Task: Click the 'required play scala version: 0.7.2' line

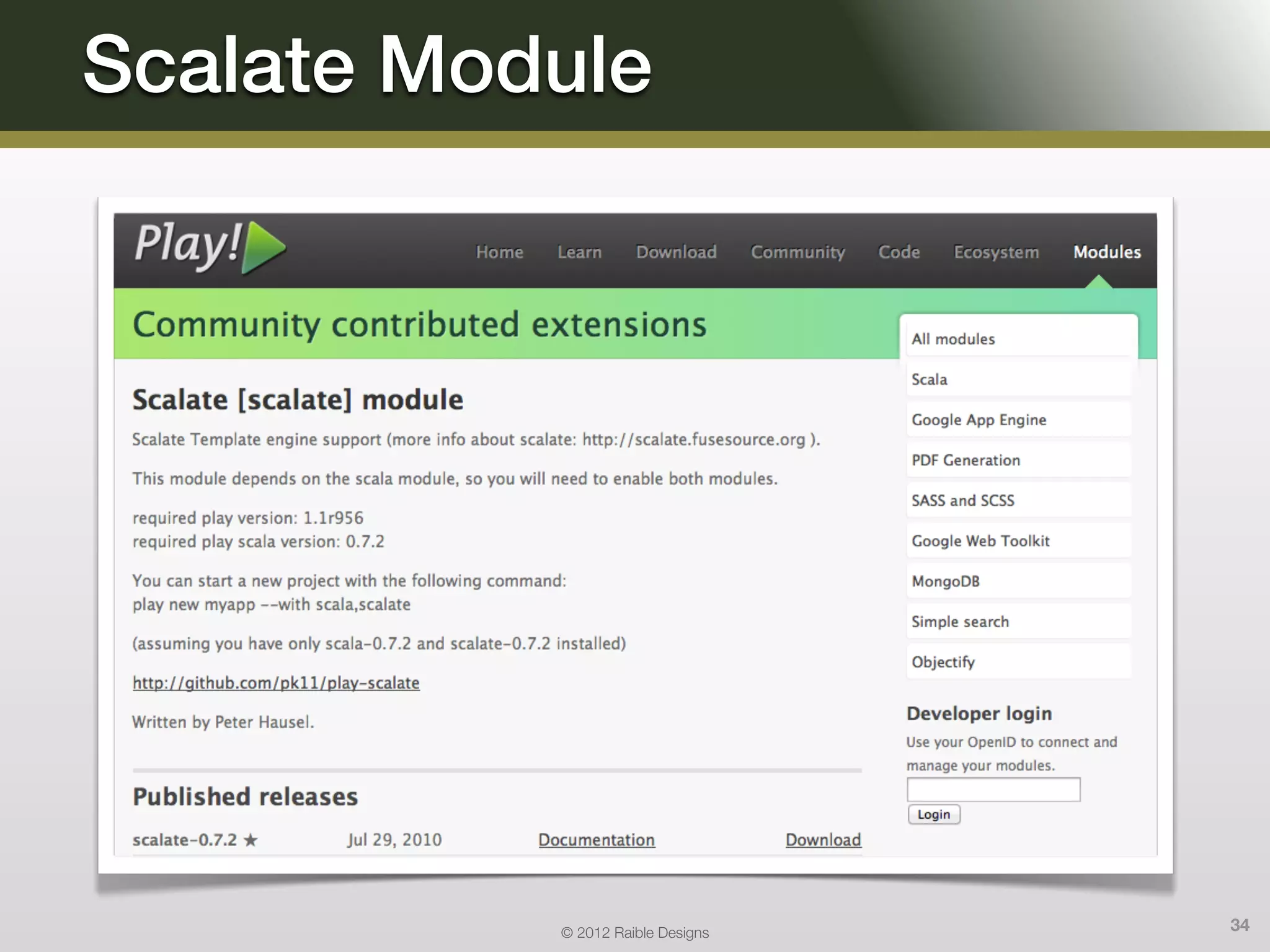Action: [259, 542]
